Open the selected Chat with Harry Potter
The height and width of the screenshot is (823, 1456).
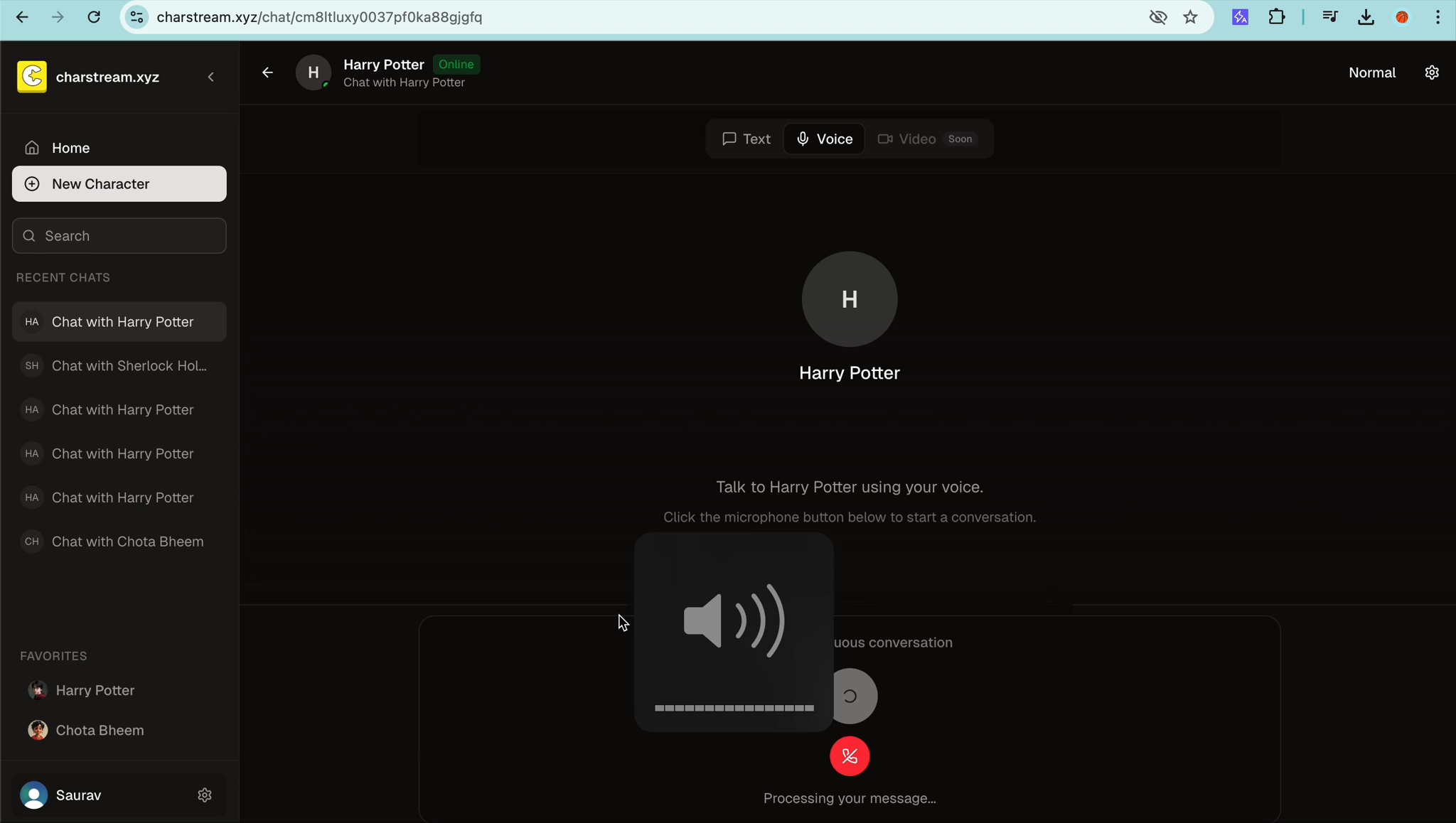(x=119, y=322)
